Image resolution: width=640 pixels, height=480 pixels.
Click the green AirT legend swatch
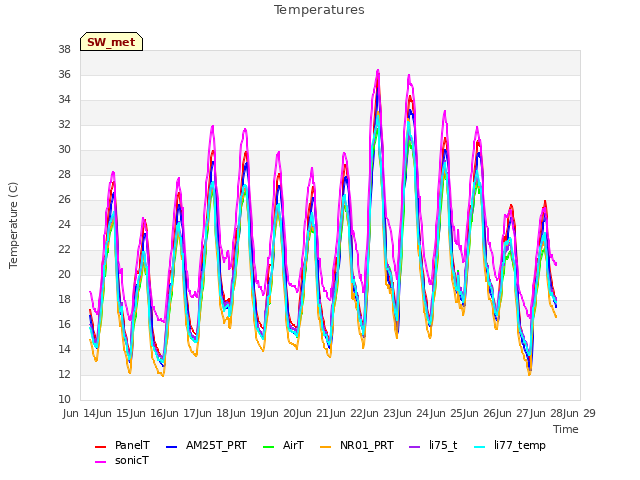(269, 447)
